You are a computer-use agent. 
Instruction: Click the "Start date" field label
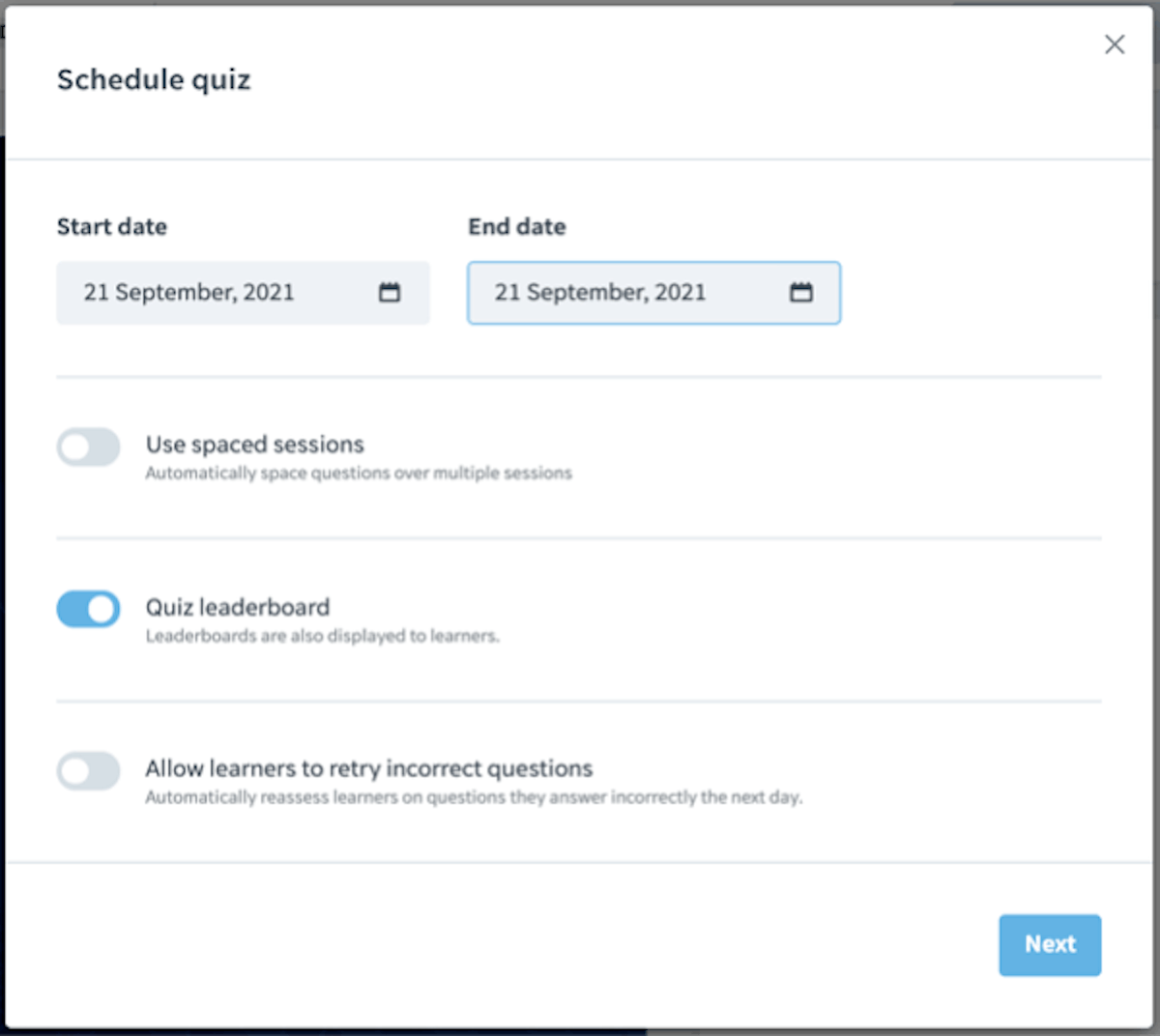(x=112, y=226)
